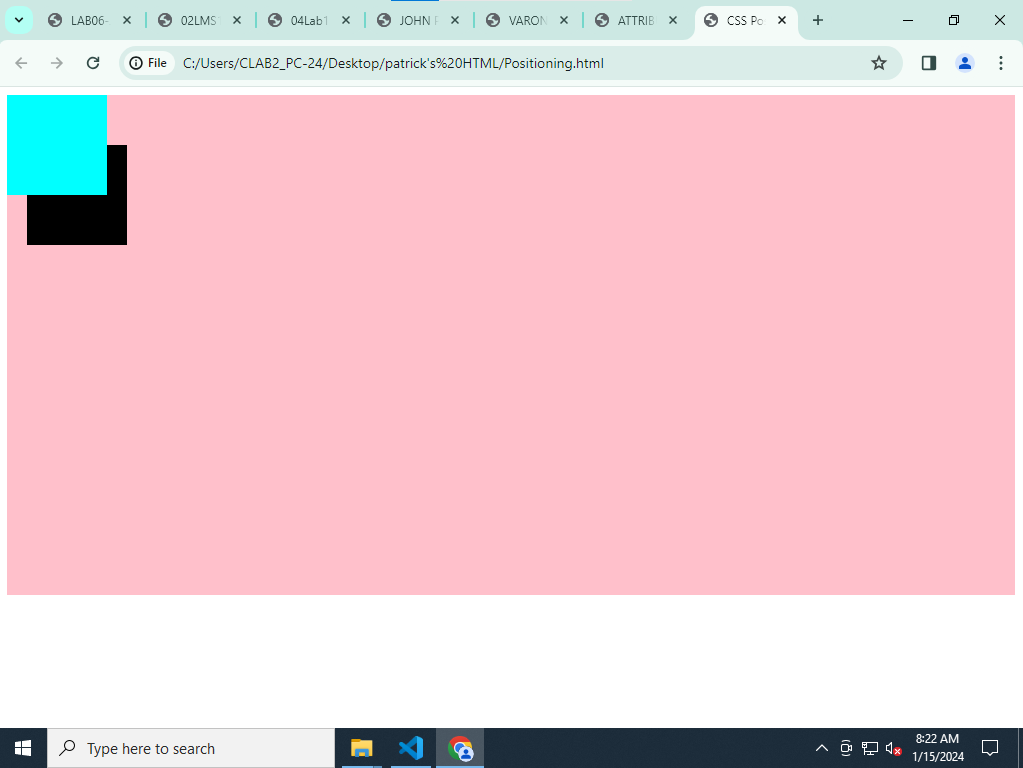Open Visual Studio Code from taskbar
The image size is (1023, 768).
pos(411,748)
